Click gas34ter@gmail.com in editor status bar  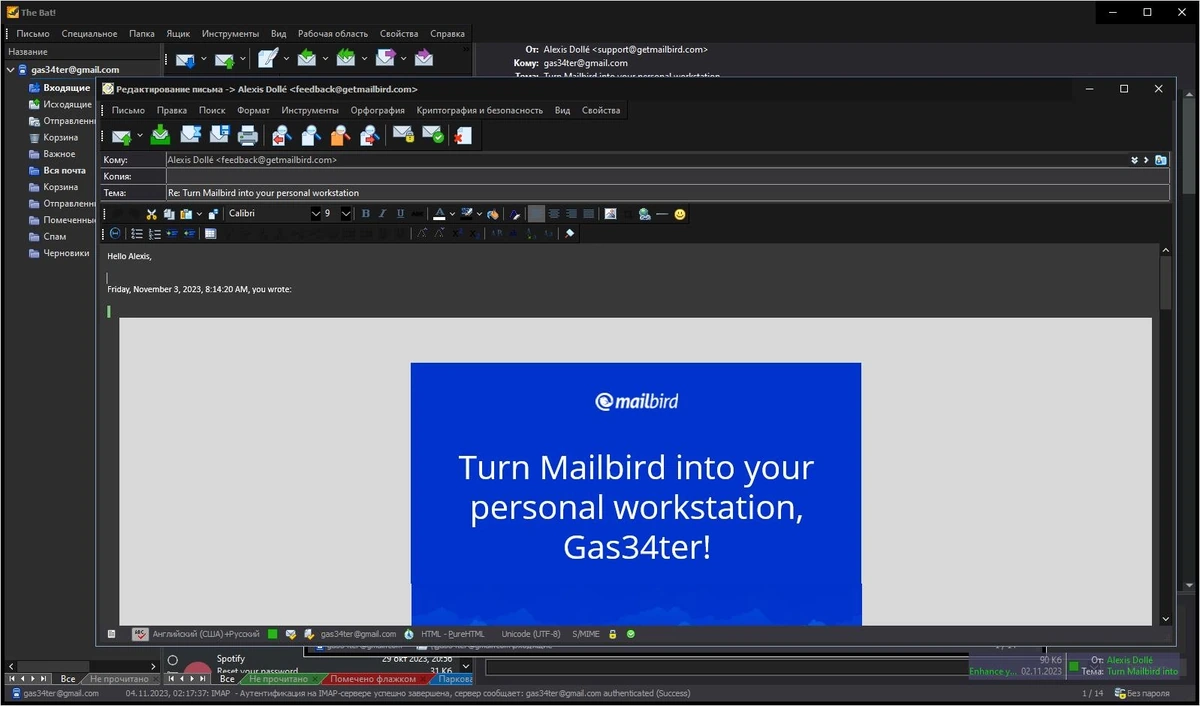pos(358,634)
